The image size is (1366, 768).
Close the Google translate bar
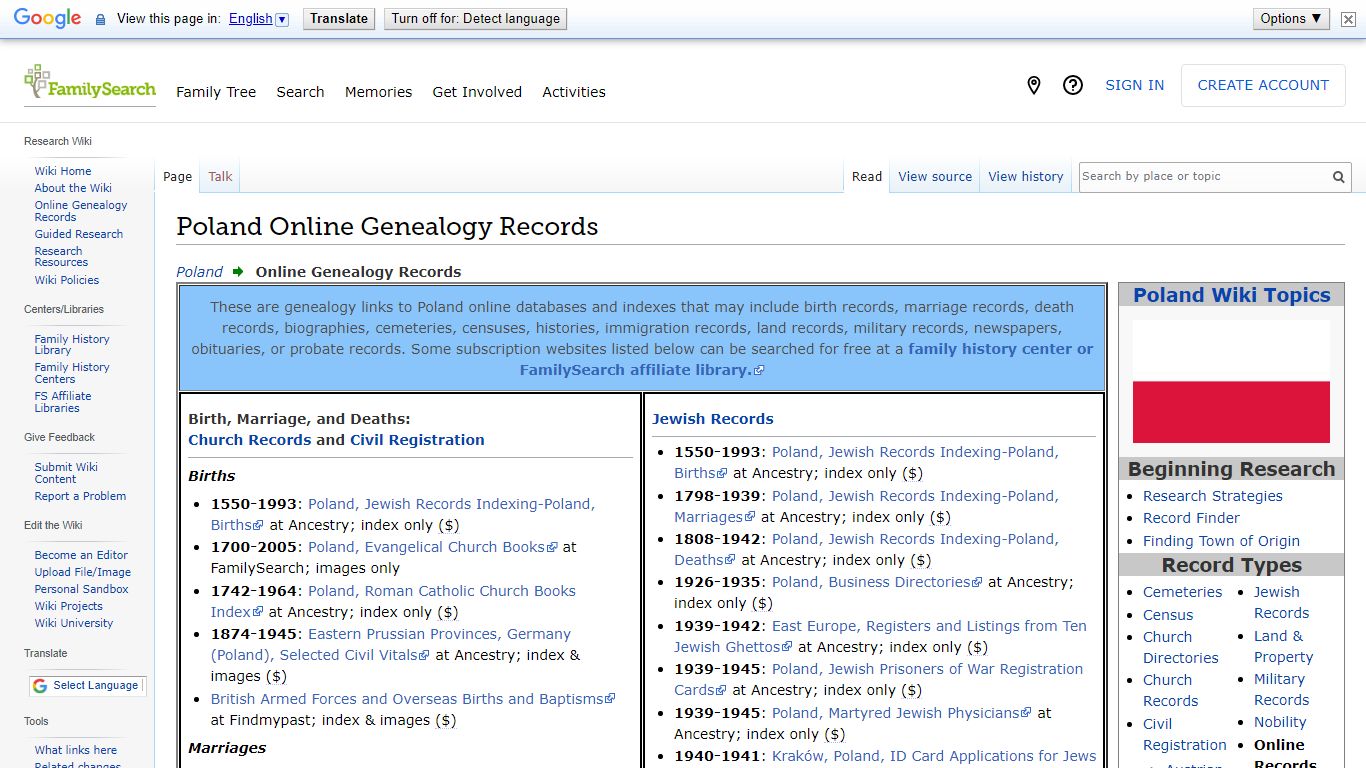pos(1349,18)
